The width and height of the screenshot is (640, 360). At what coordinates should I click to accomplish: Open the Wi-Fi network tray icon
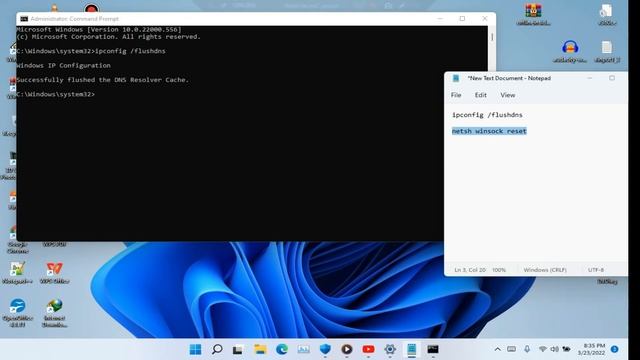click(x=542, y=349)
